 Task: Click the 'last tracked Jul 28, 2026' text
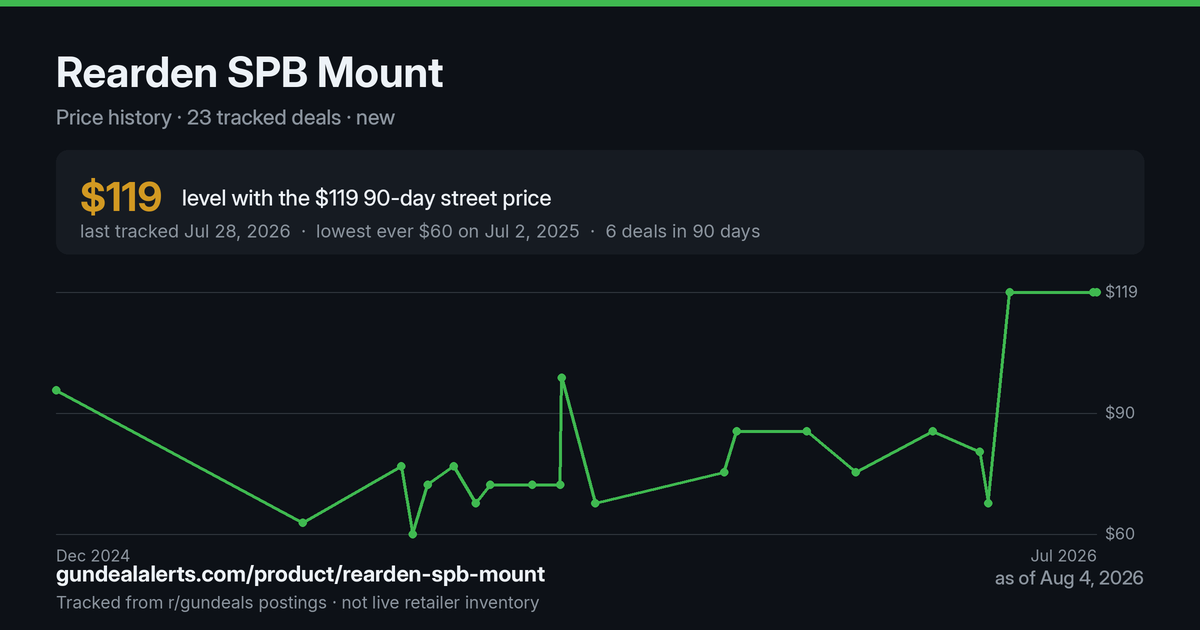(x=185, y=232)
